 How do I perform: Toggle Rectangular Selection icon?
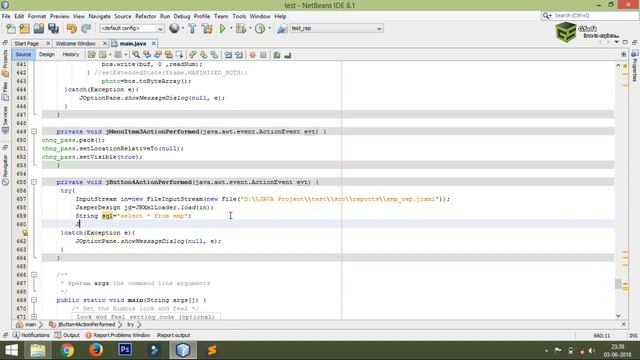click(179, 55)
